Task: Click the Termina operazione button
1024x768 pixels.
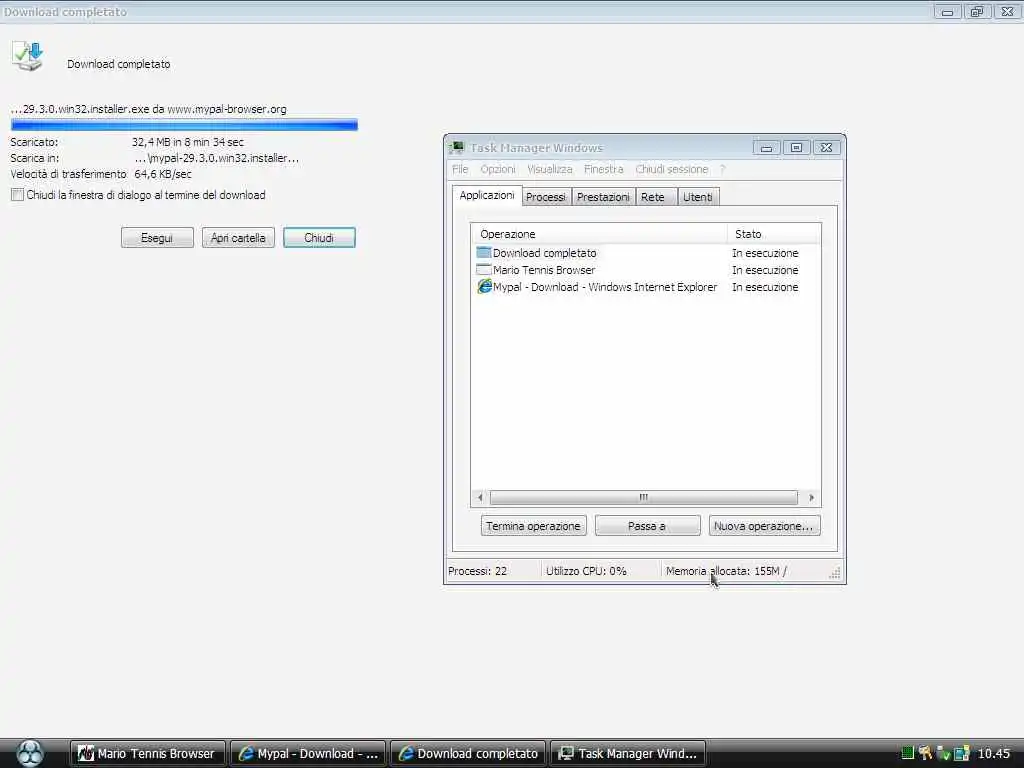Action: (534, 526)
